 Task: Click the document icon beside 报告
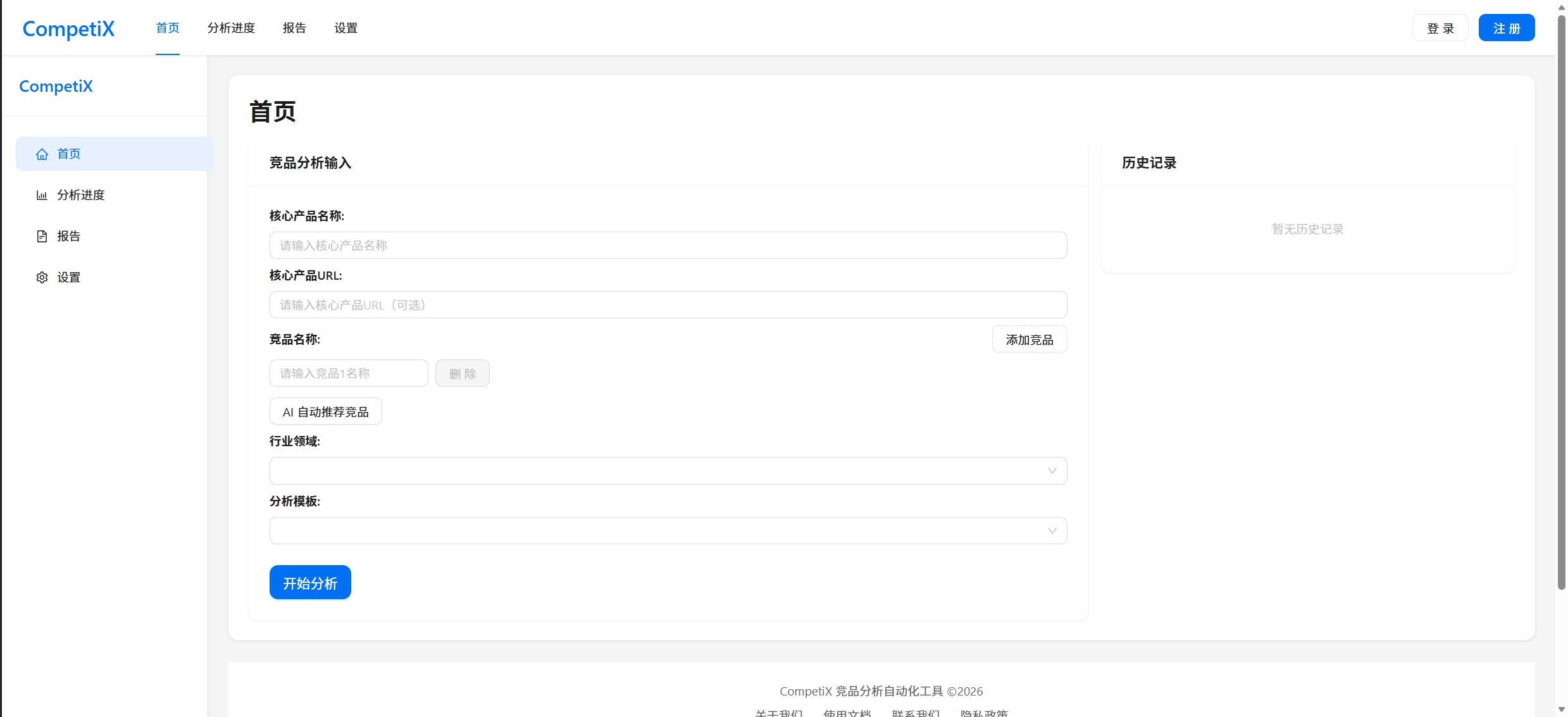42,236
